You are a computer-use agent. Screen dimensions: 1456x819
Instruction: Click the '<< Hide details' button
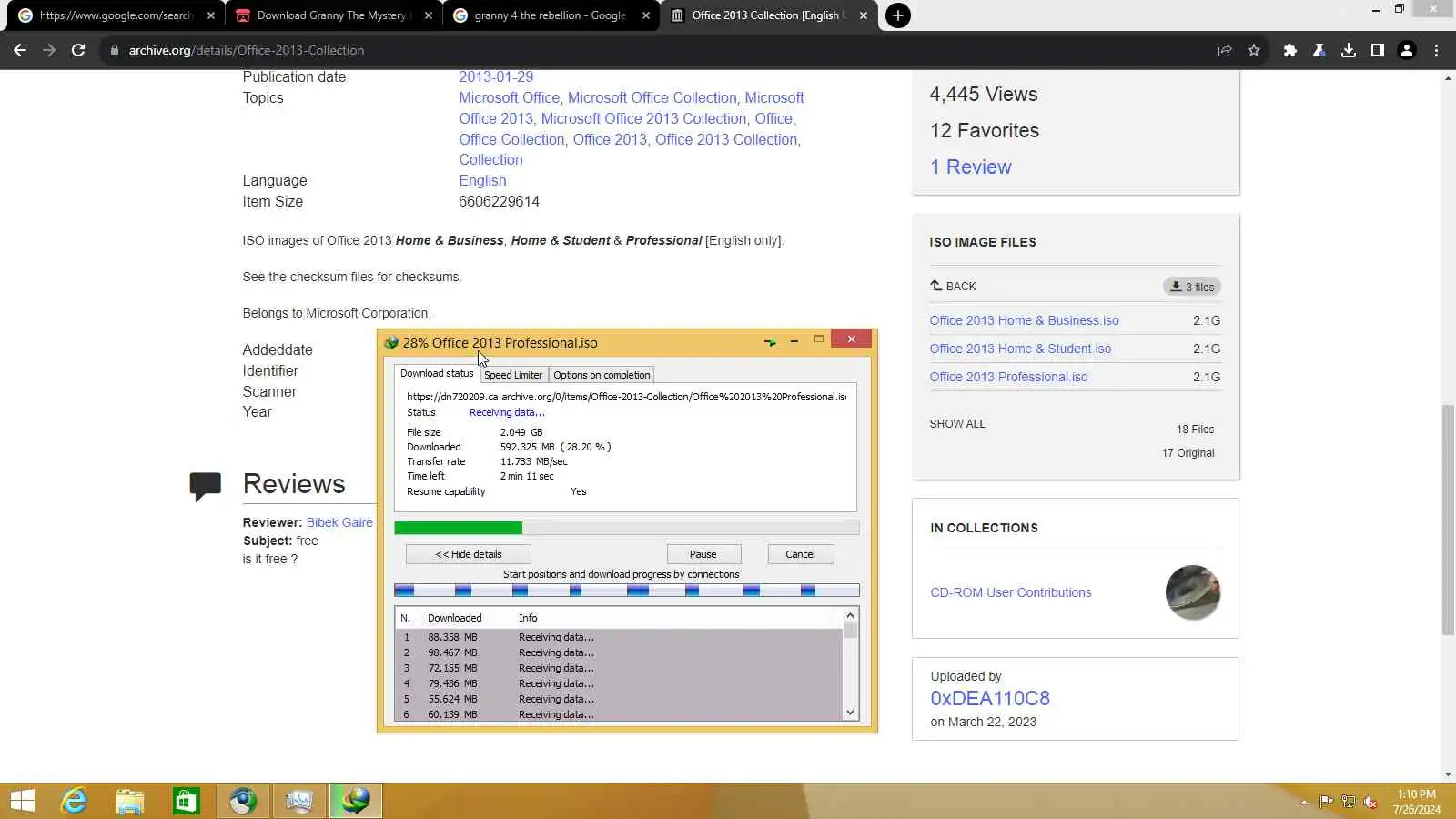pos(469,554)
